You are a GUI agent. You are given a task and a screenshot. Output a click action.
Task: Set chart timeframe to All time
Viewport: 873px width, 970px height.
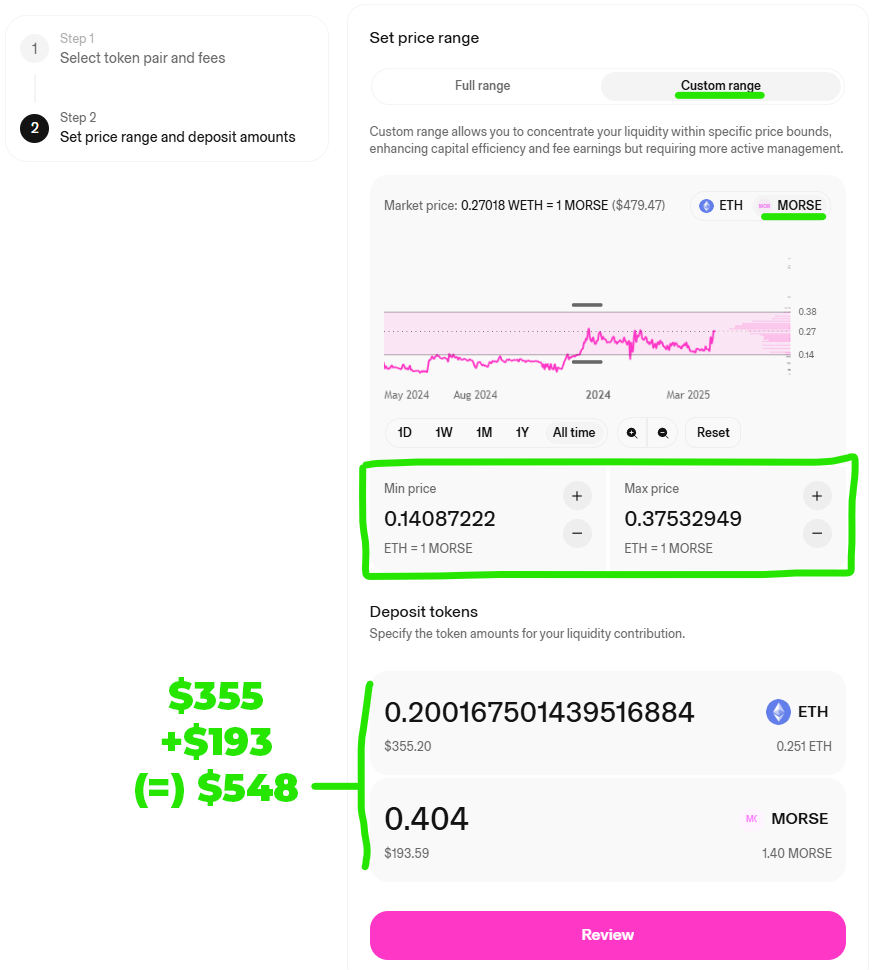click(x=574, y=433)
